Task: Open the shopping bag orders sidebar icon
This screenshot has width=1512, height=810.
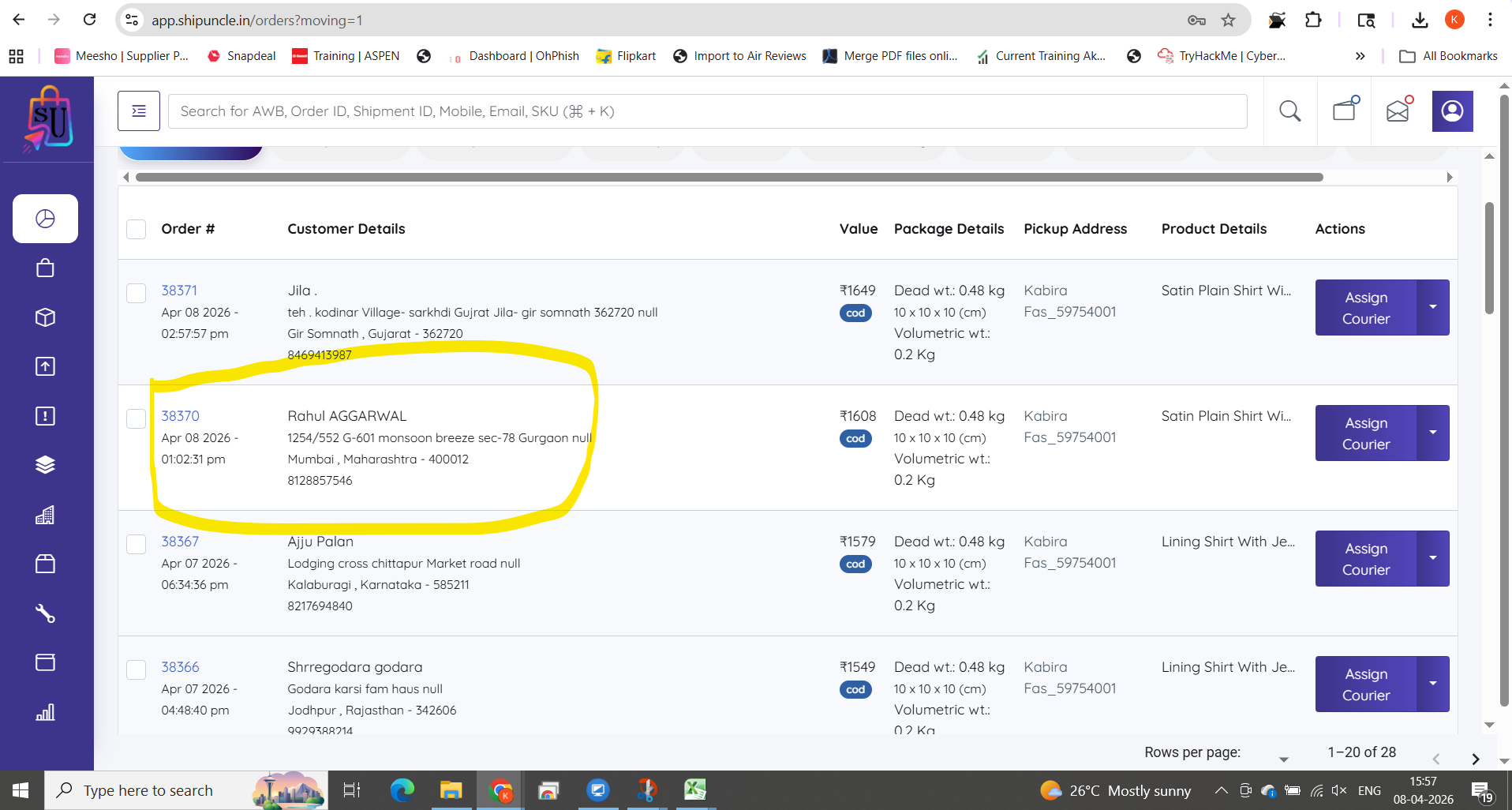Action: click(x=45, y=268)
